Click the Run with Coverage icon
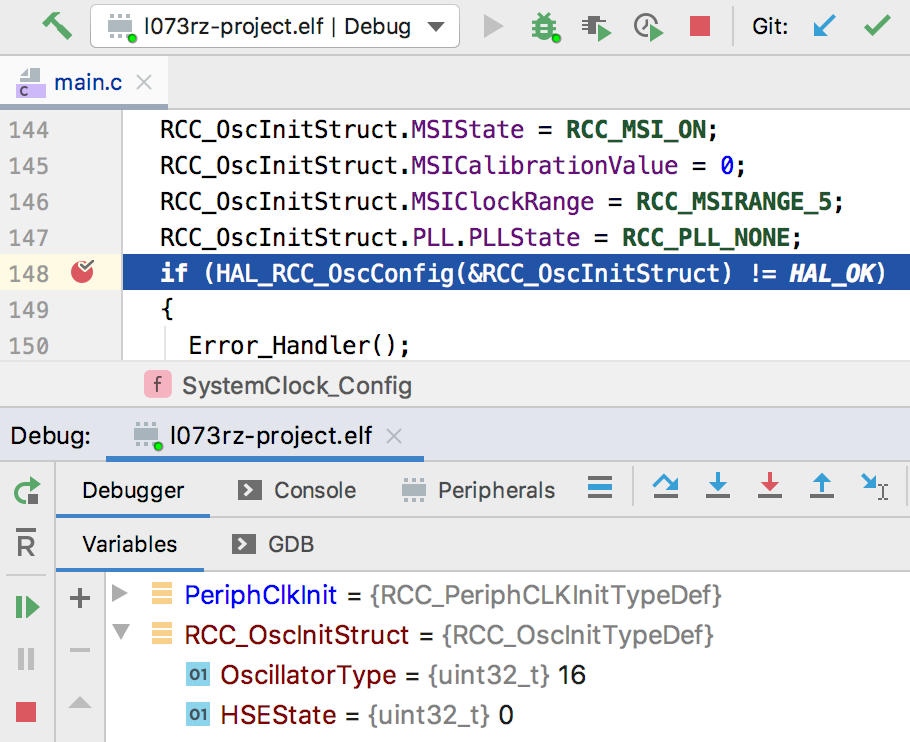 point(596,26)
